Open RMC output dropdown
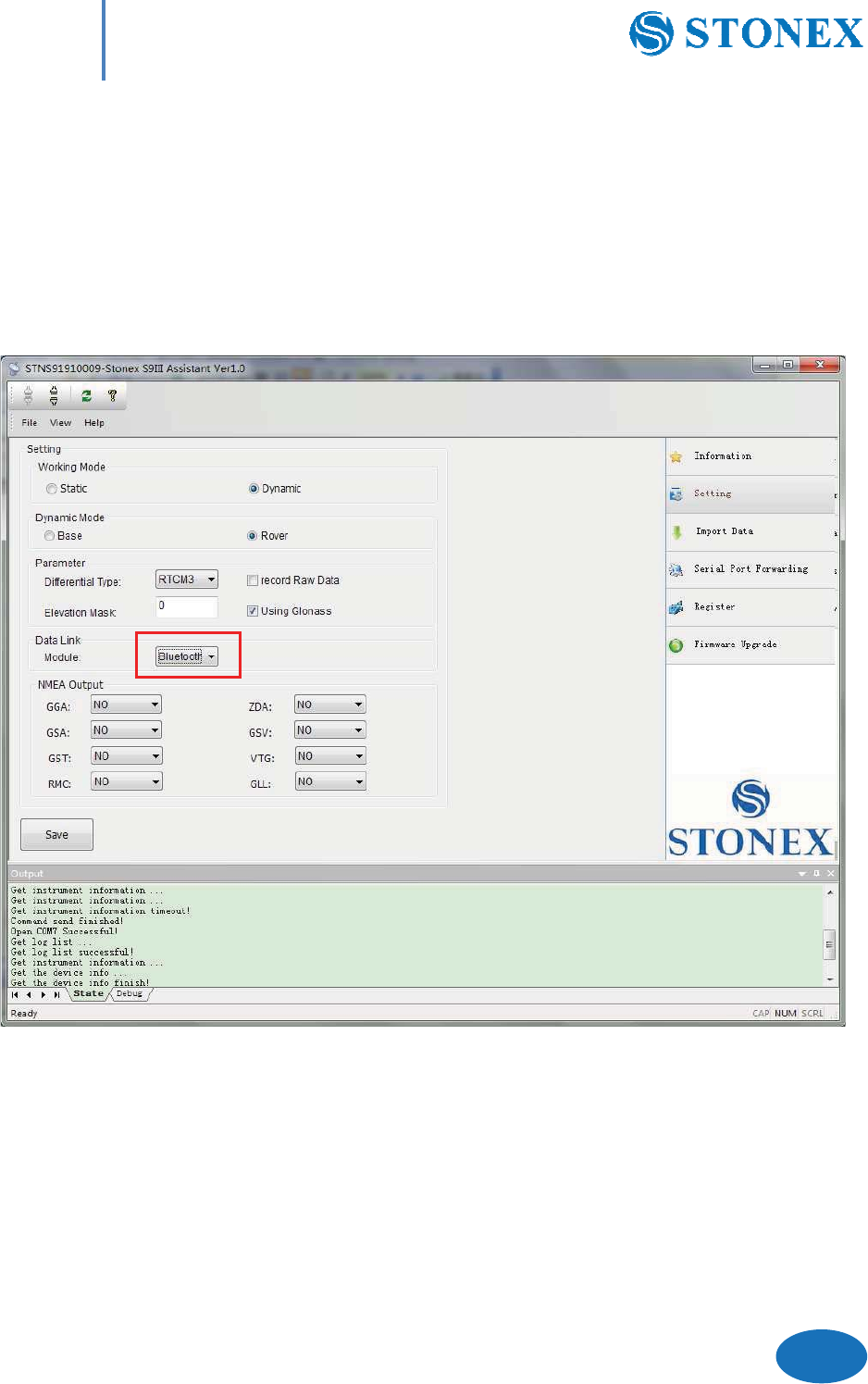Image resolution: width=868 pixels, height=1384 pixels. pyautogui.click(x=127, y=781)
